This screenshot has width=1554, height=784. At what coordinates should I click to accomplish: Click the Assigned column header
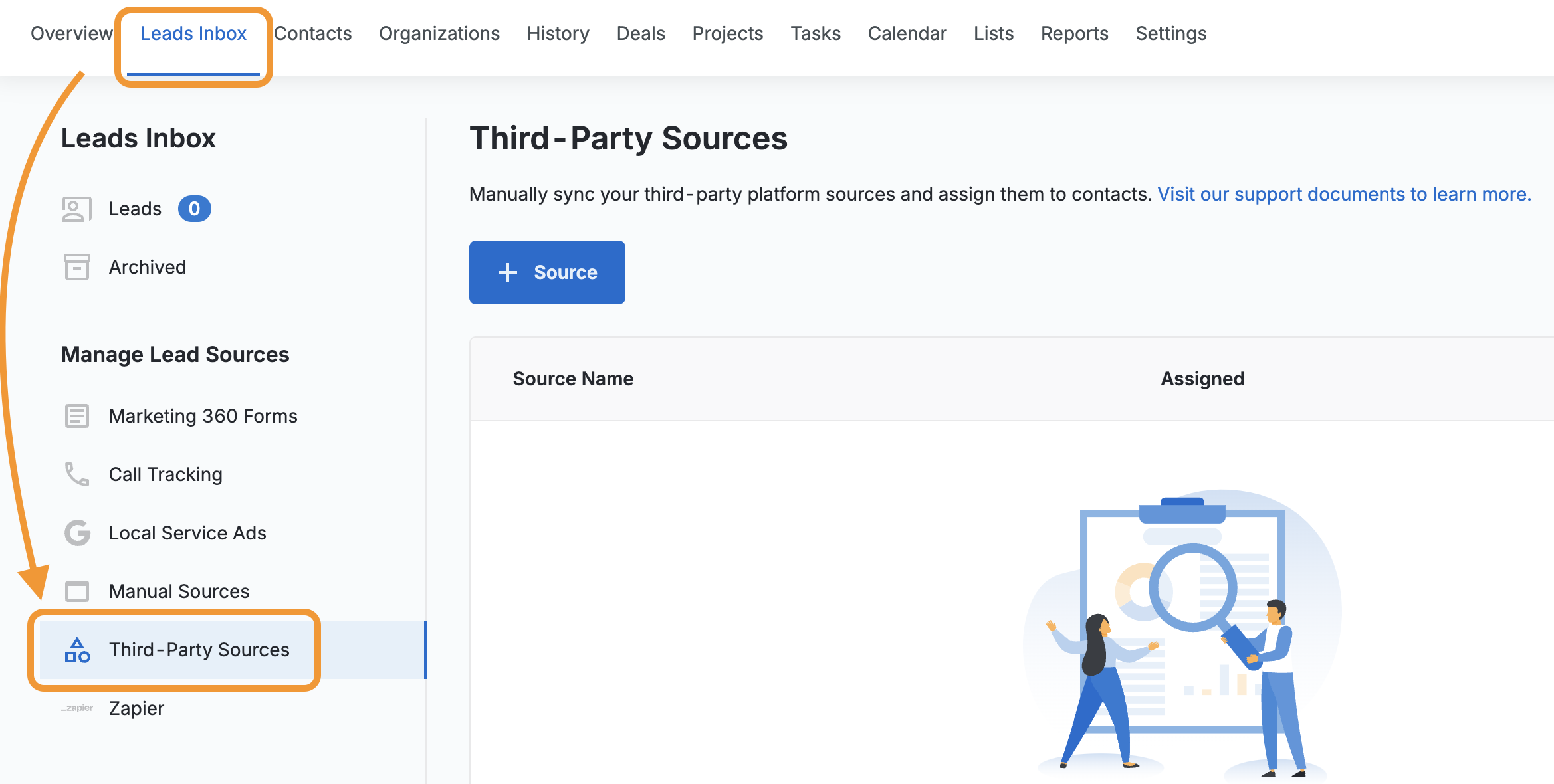click(x=1202, y=379)
